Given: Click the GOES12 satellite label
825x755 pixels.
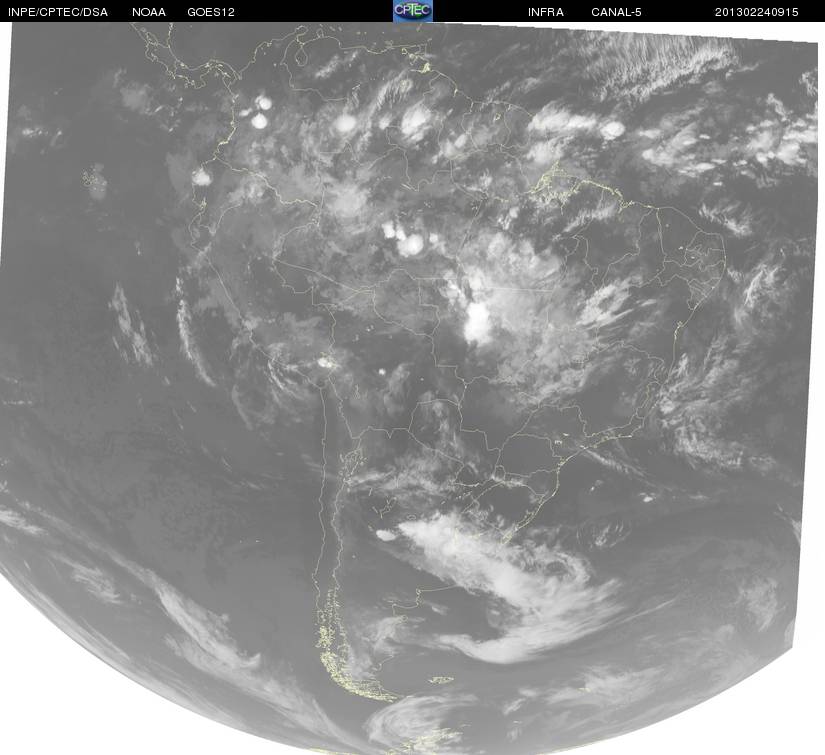Looking at the screenshot, I should click(x=211, y=12).
